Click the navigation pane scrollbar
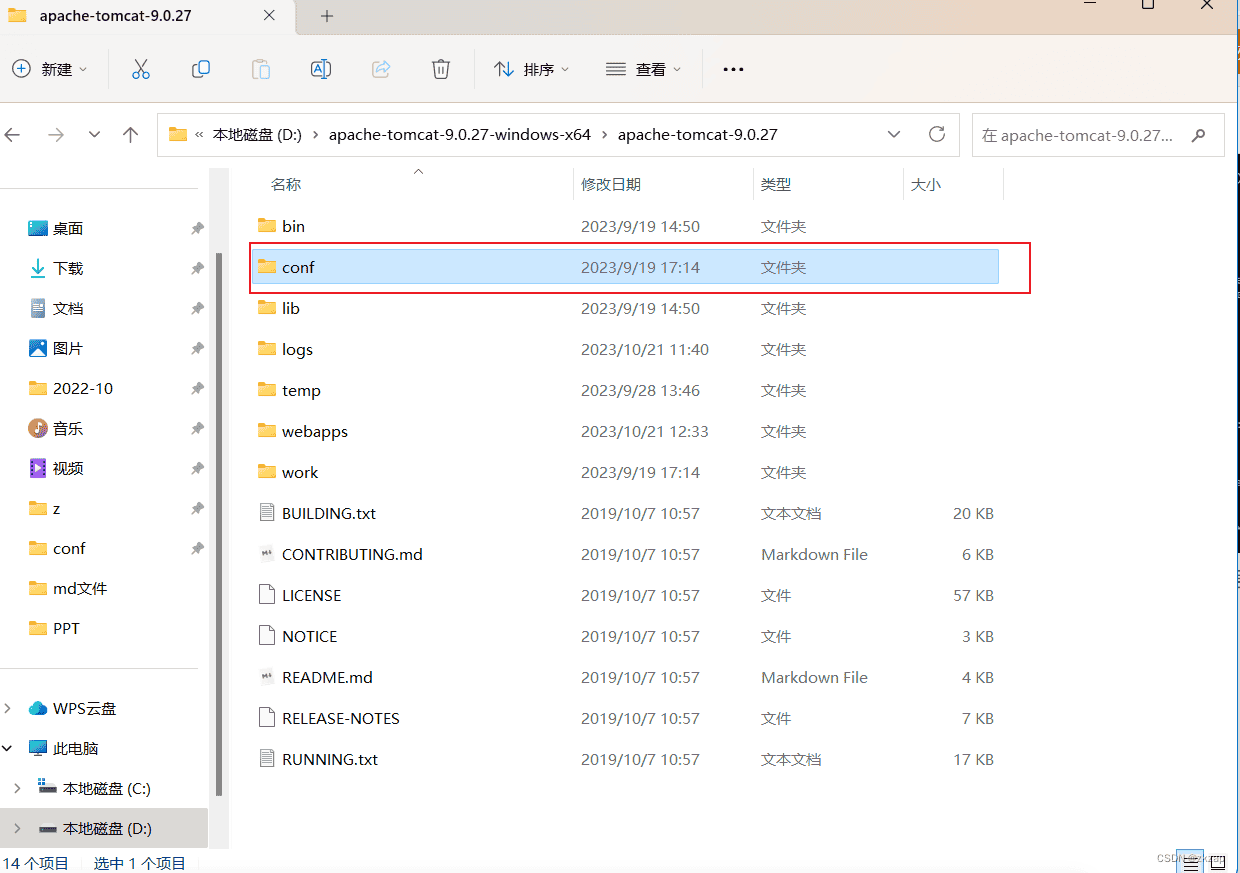 219,524
